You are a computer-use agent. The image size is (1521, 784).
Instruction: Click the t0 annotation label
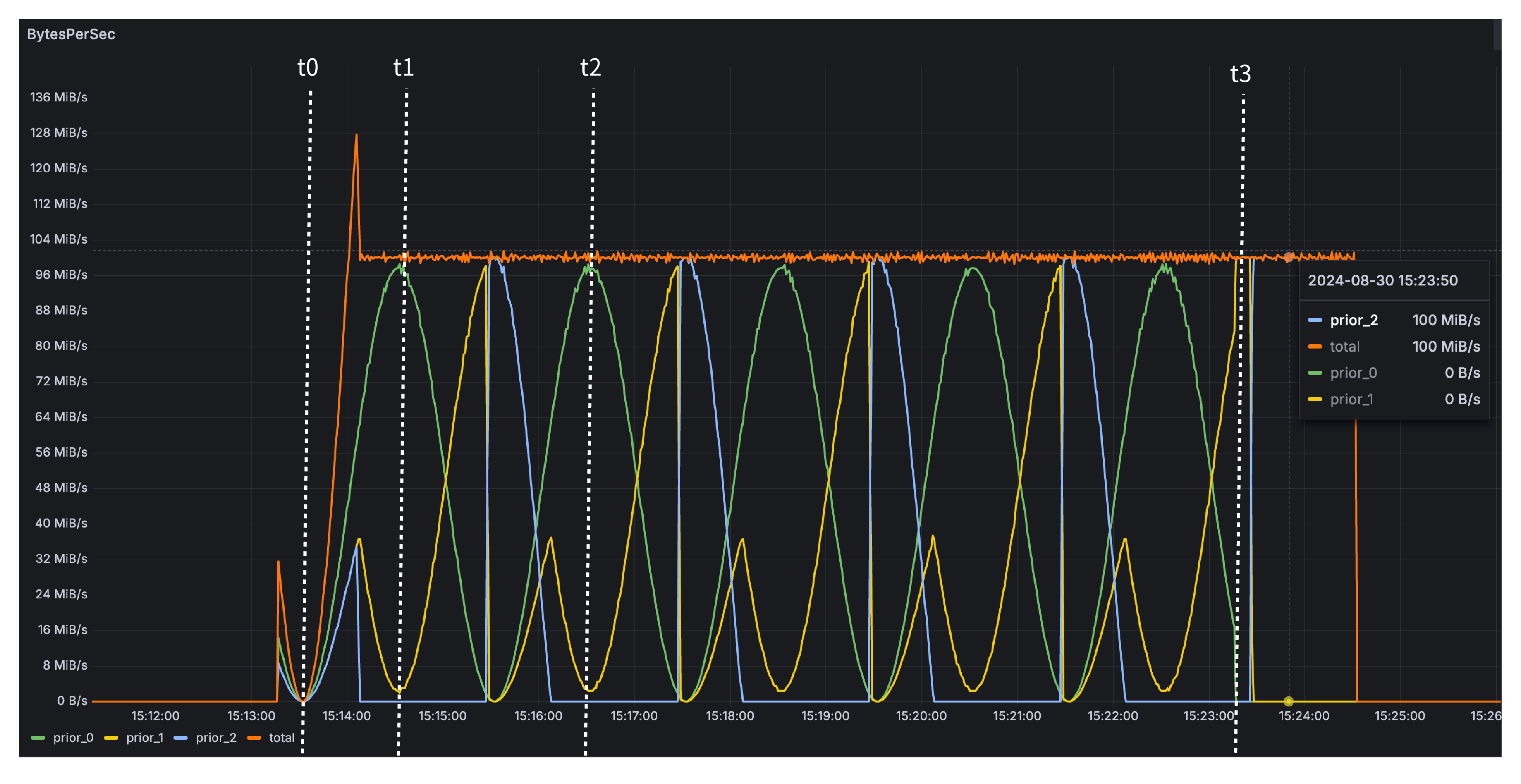click(x=308, y=67)
